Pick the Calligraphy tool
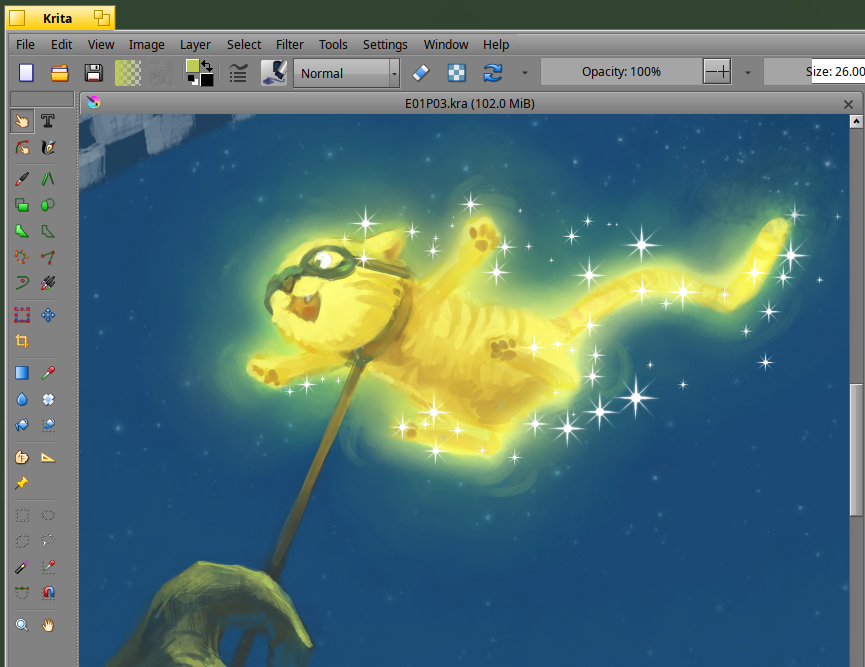The height and width of the screenshot is (667, 865). click(x=48, y=147)
